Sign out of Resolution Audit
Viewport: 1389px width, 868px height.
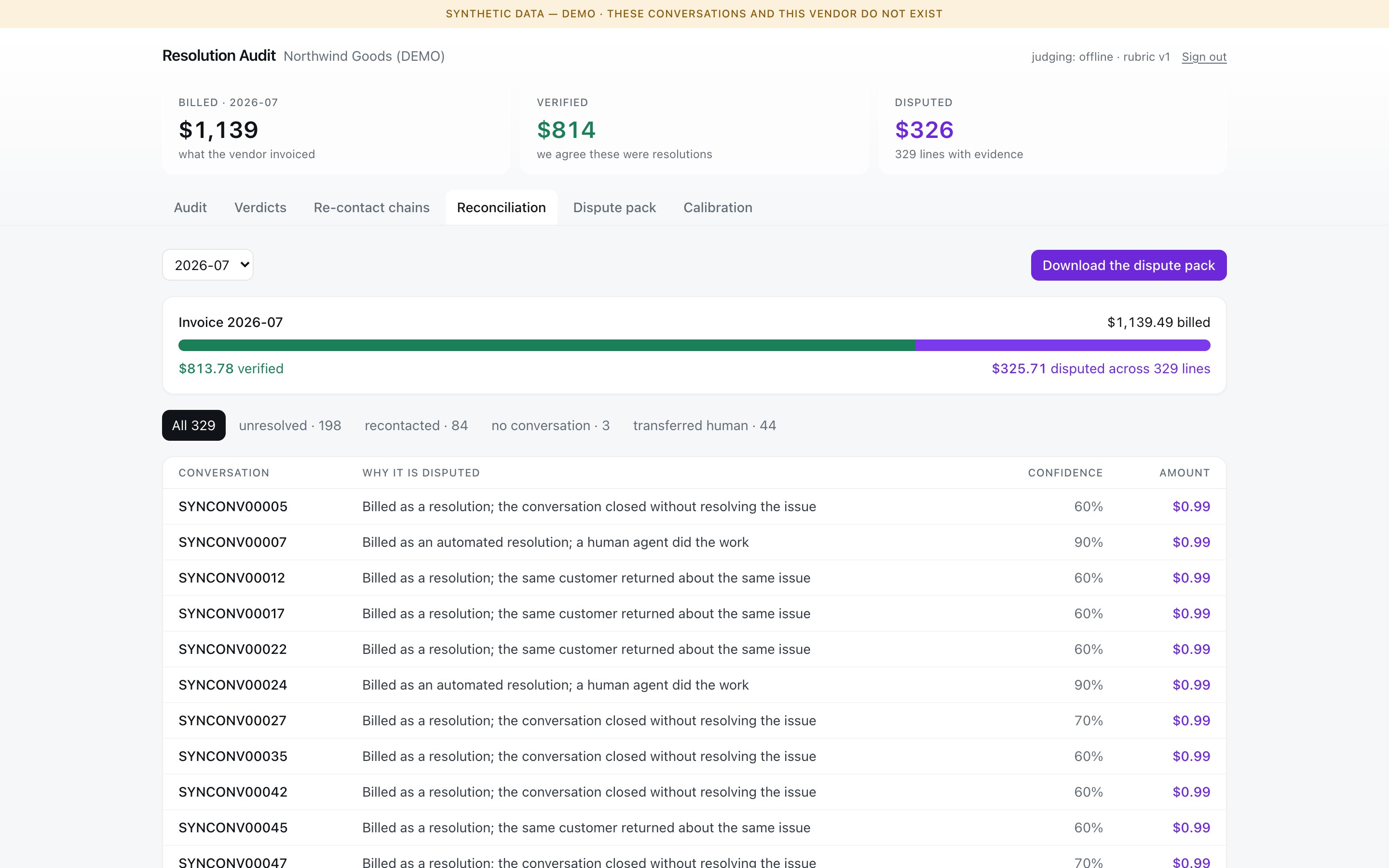(x=1204, y=57)
